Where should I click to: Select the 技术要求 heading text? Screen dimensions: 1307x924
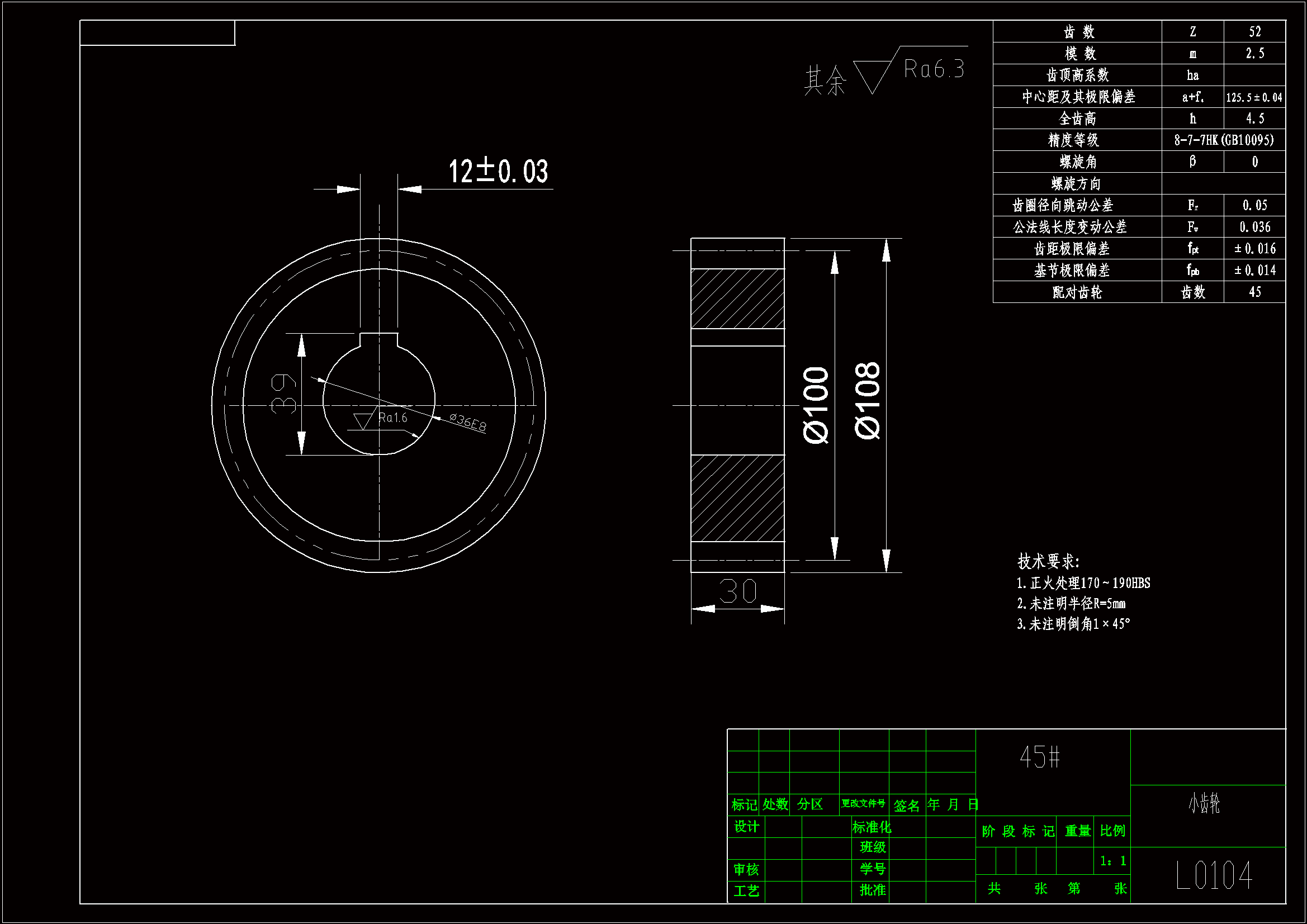(1048, 561)
